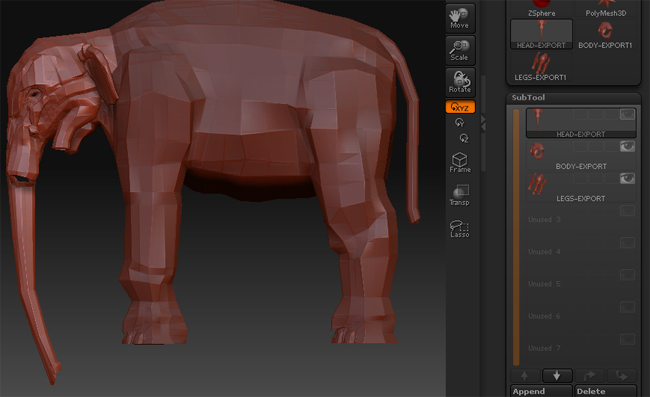The height and width of the screenshot is (397, 650).
Task: Click the subtool select-down arrow
Action: click(x=557, y=376)
